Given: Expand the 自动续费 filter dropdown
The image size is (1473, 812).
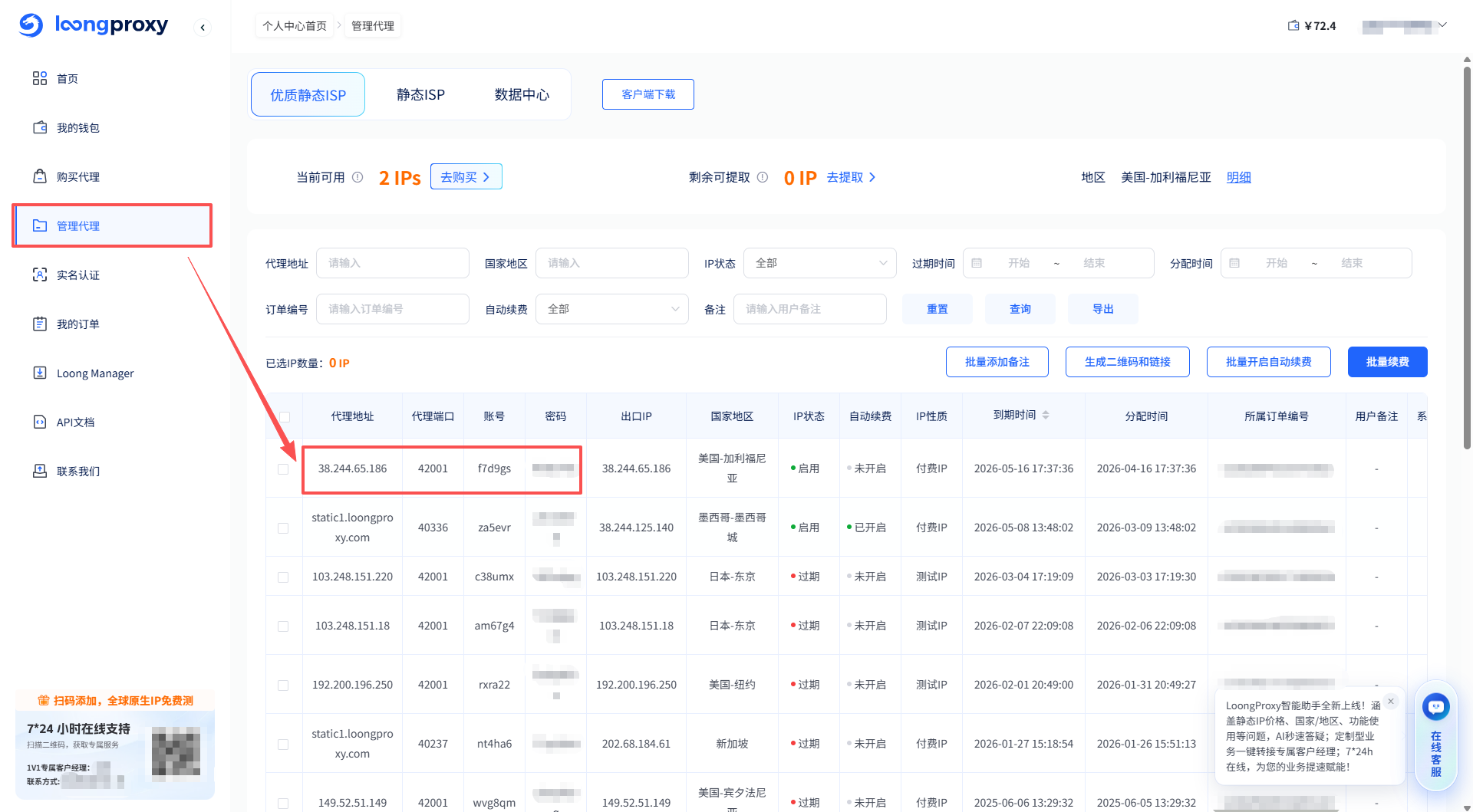Looking at the screenshot, I should pos(611,309).
